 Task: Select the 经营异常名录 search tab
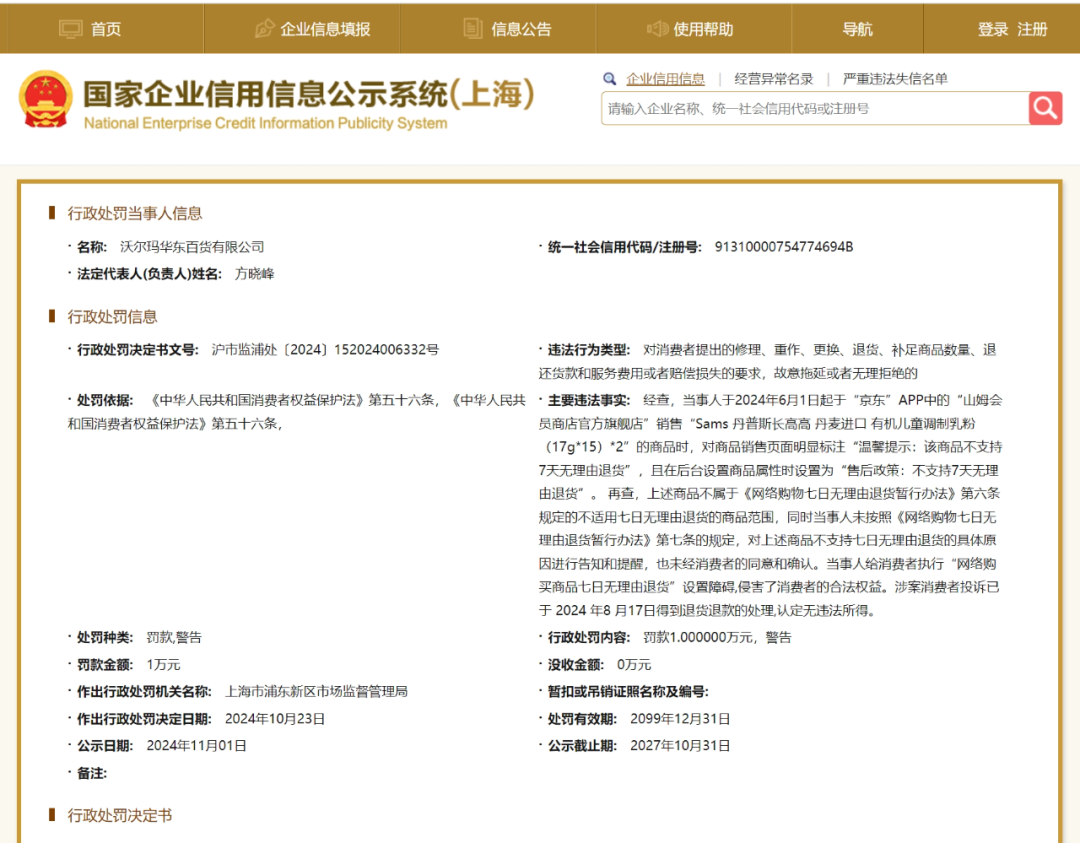pyautogui.click(x=773, y=79)
